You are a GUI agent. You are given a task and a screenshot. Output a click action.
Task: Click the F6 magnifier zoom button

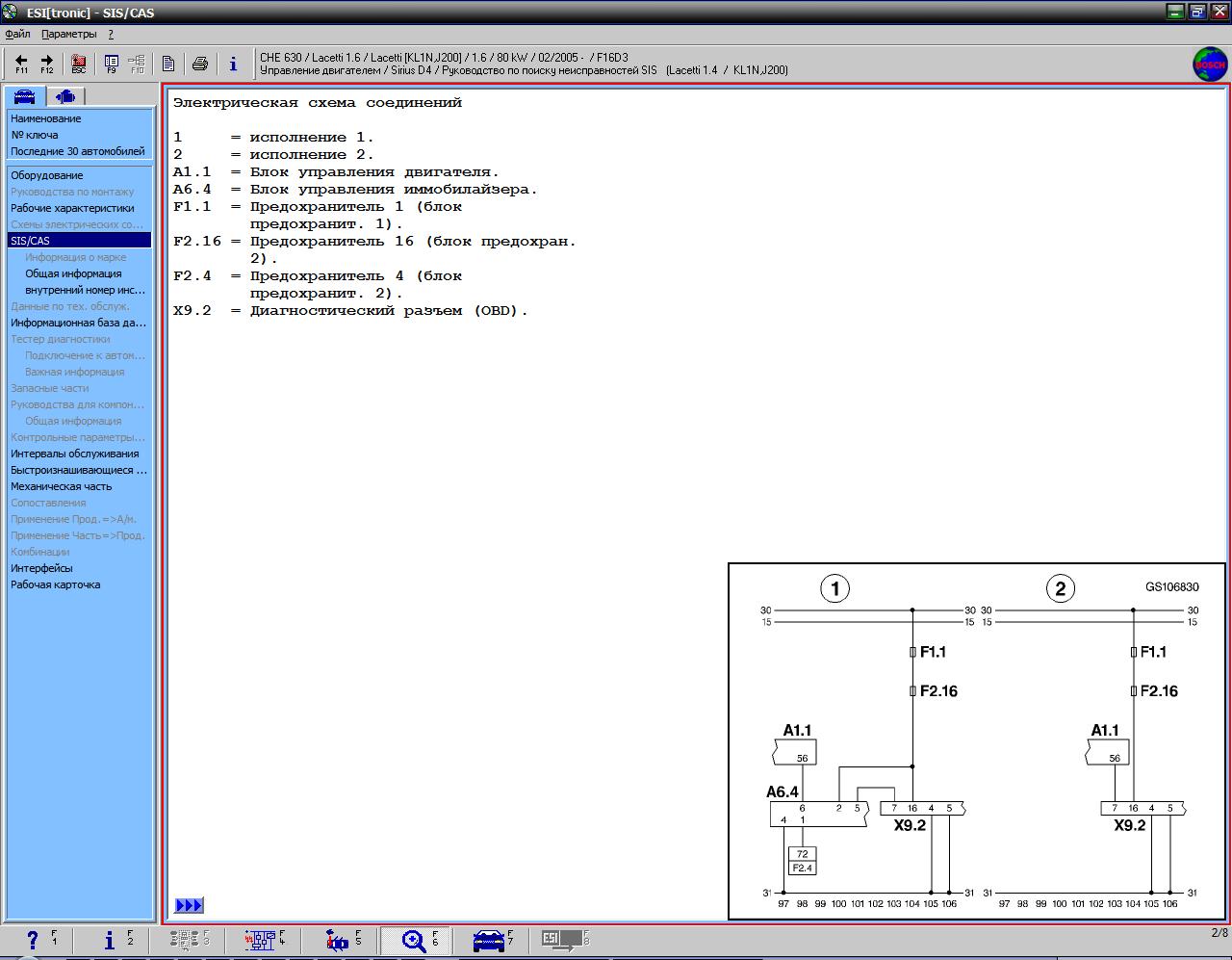417,941
